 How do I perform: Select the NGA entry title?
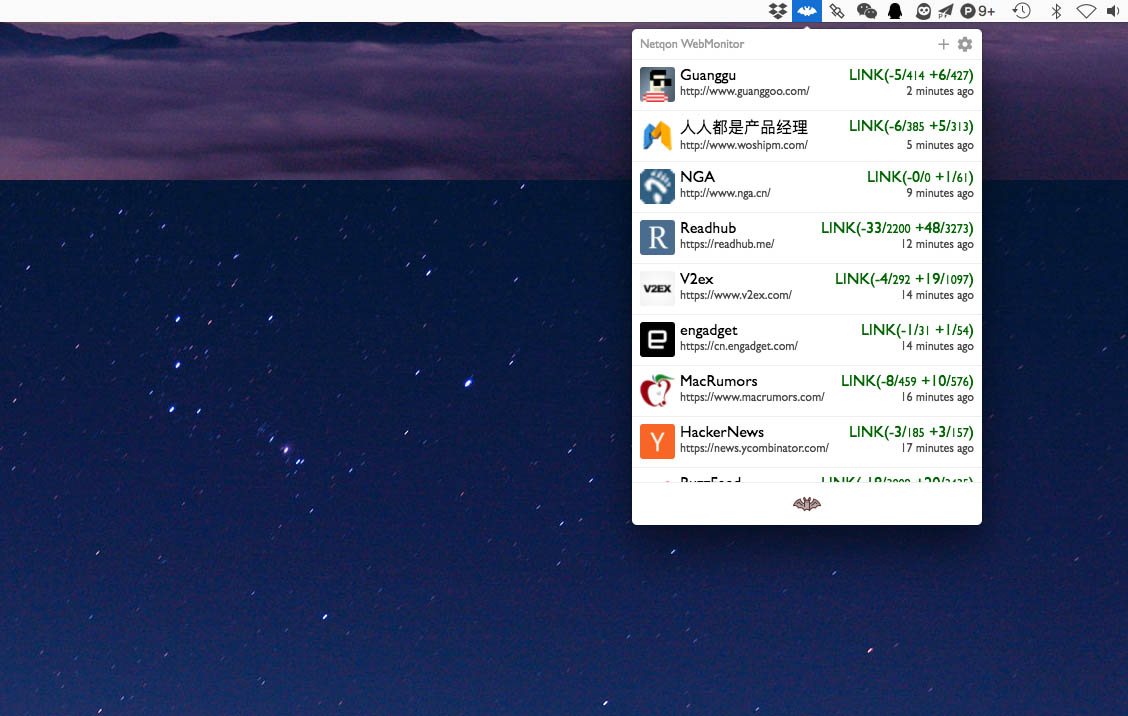[697, 177]
